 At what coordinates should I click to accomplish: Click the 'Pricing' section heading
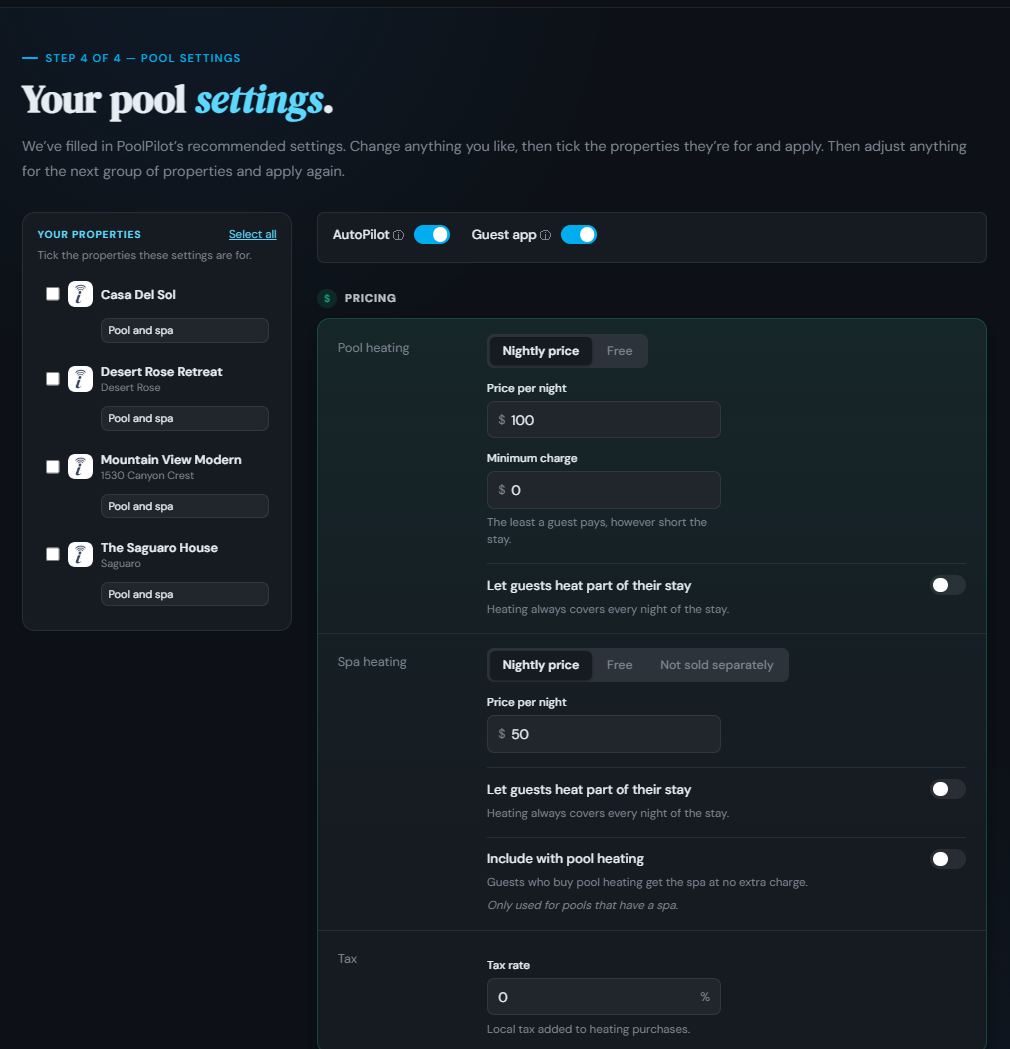[370, 298]
